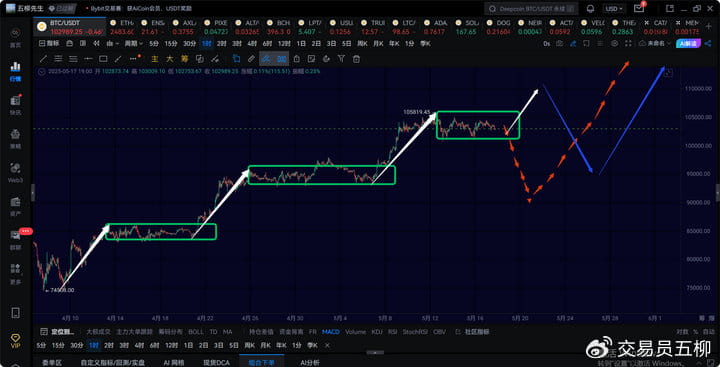Click the filter funnel icon in toolbar
Viewport: 720px width, 367px height.
tap(341, 59)
